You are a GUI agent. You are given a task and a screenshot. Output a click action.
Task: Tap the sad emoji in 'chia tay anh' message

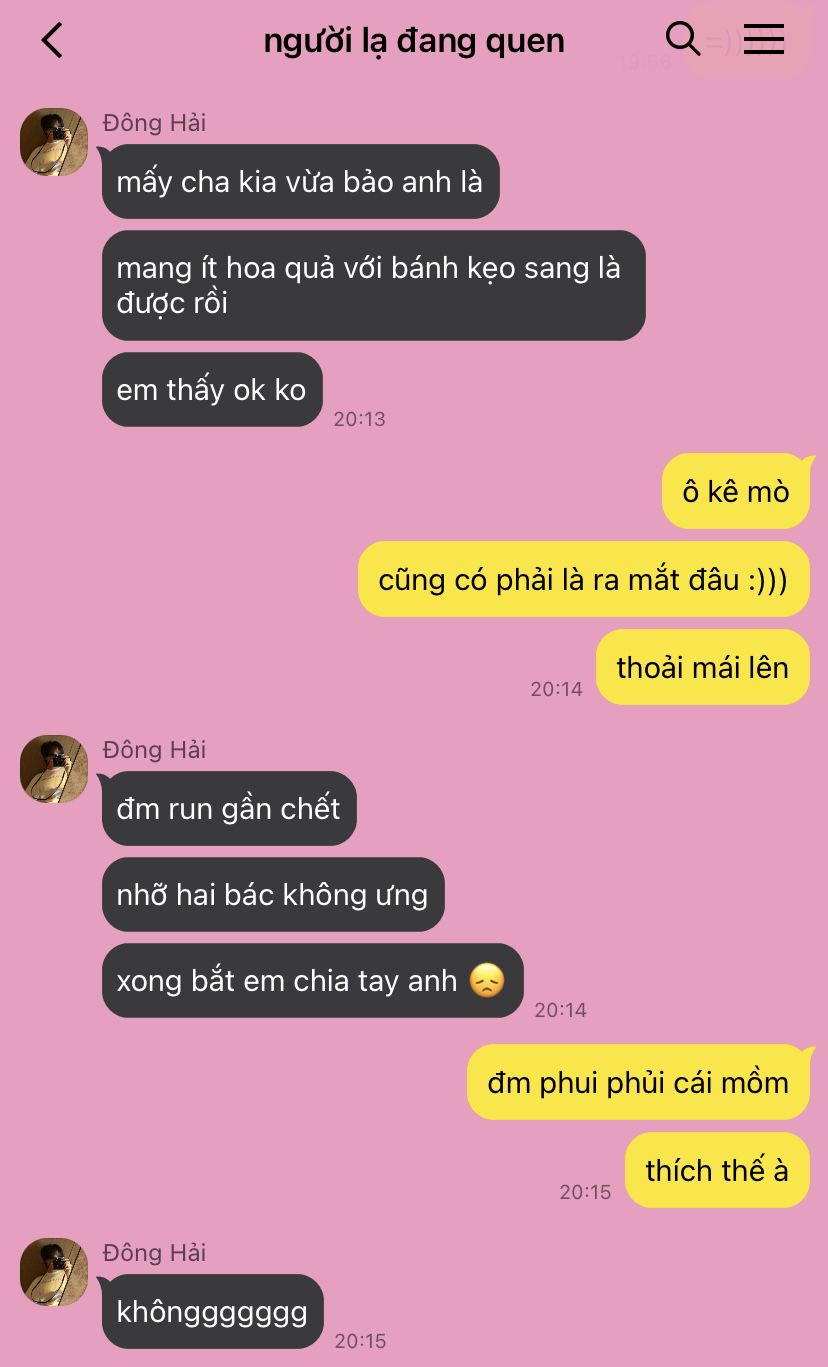point(486,981)
